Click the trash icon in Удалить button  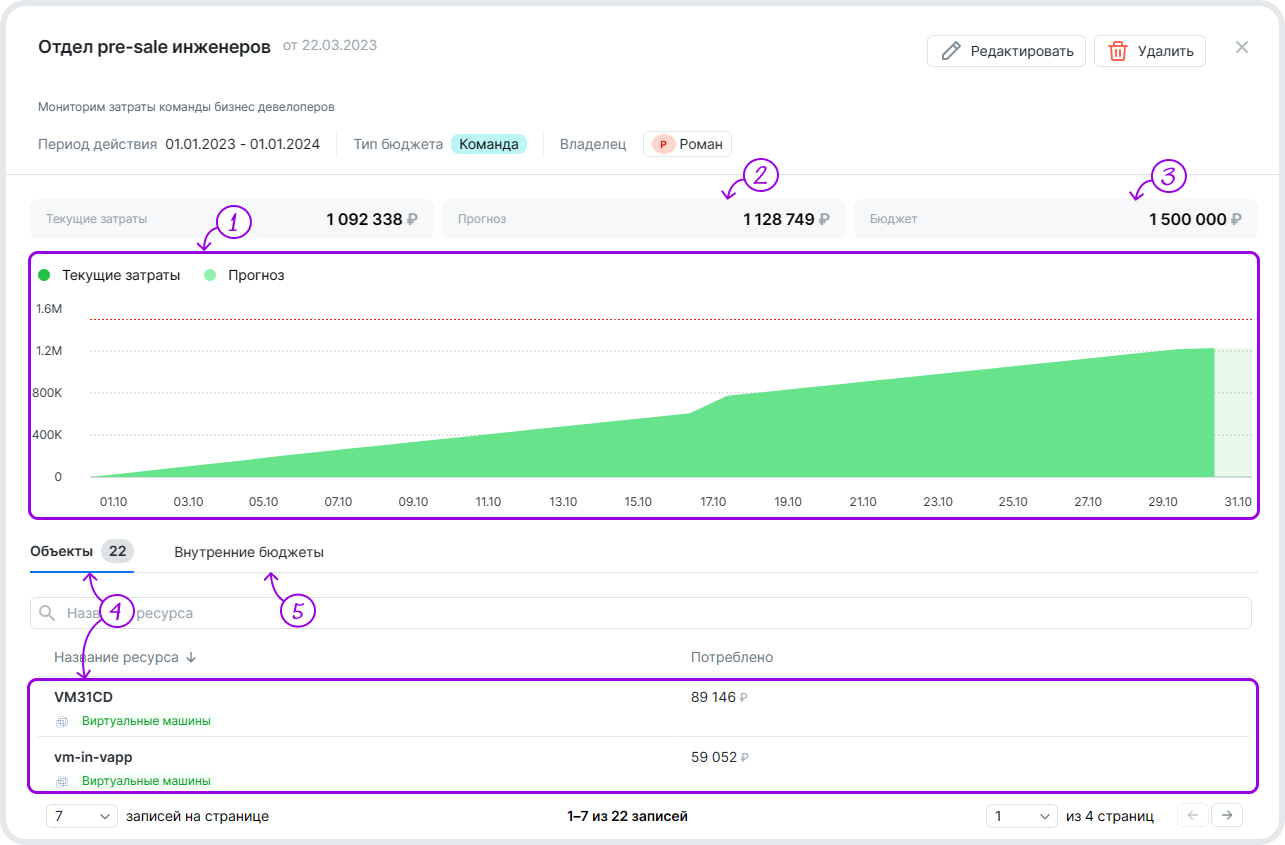pos(1118,51)
